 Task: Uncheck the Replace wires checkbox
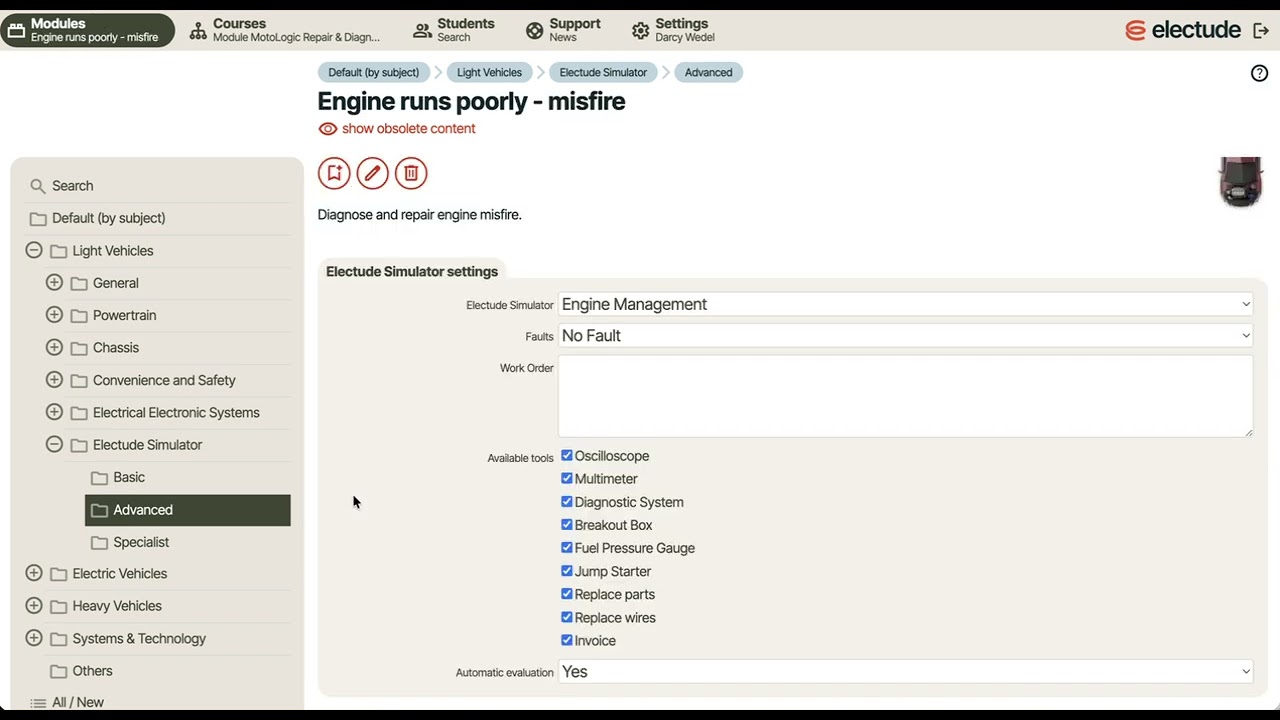(x=567, y=617)
